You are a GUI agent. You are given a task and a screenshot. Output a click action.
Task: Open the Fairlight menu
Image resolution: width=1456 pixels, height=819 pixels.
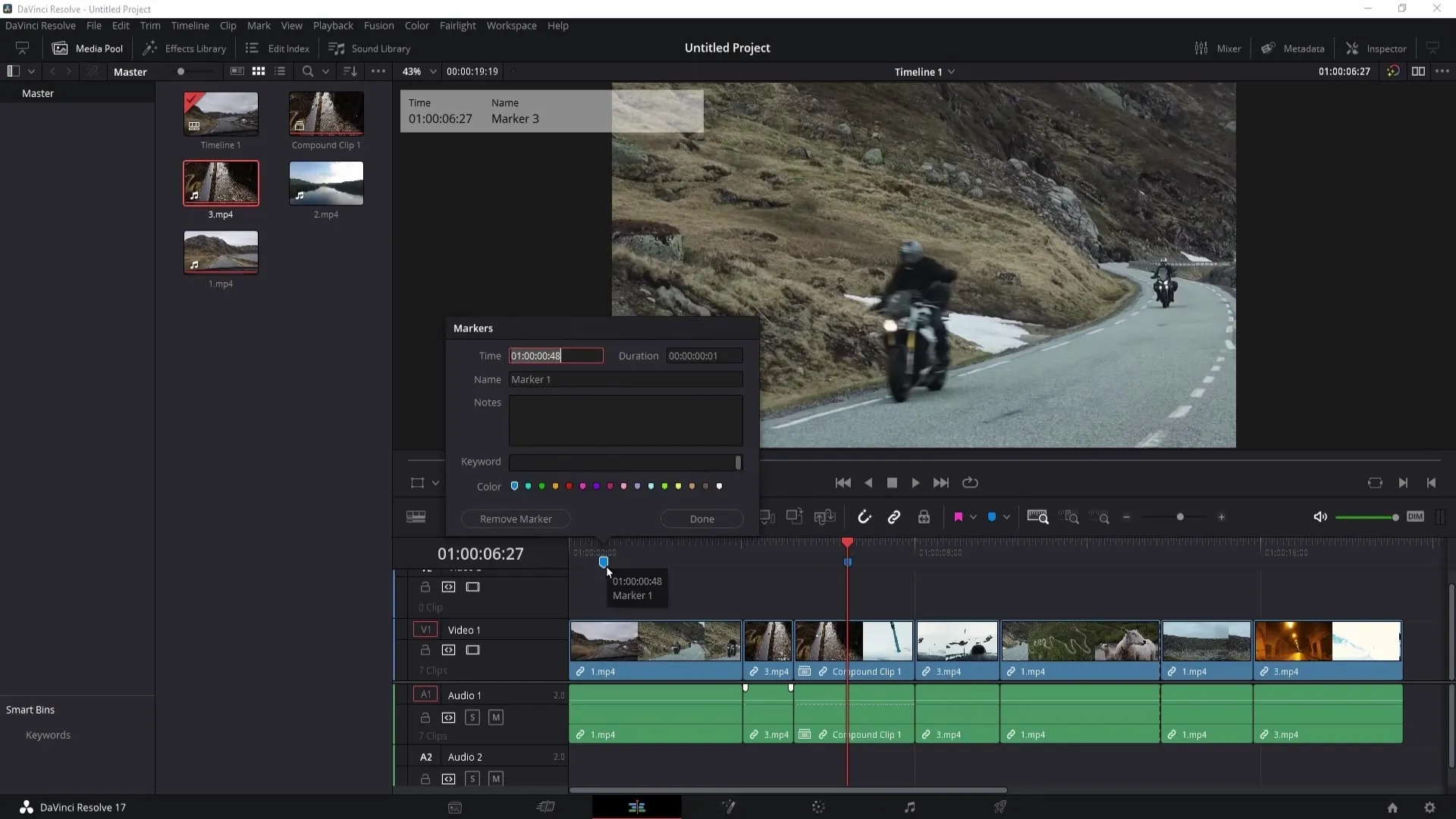click(457, 25)
